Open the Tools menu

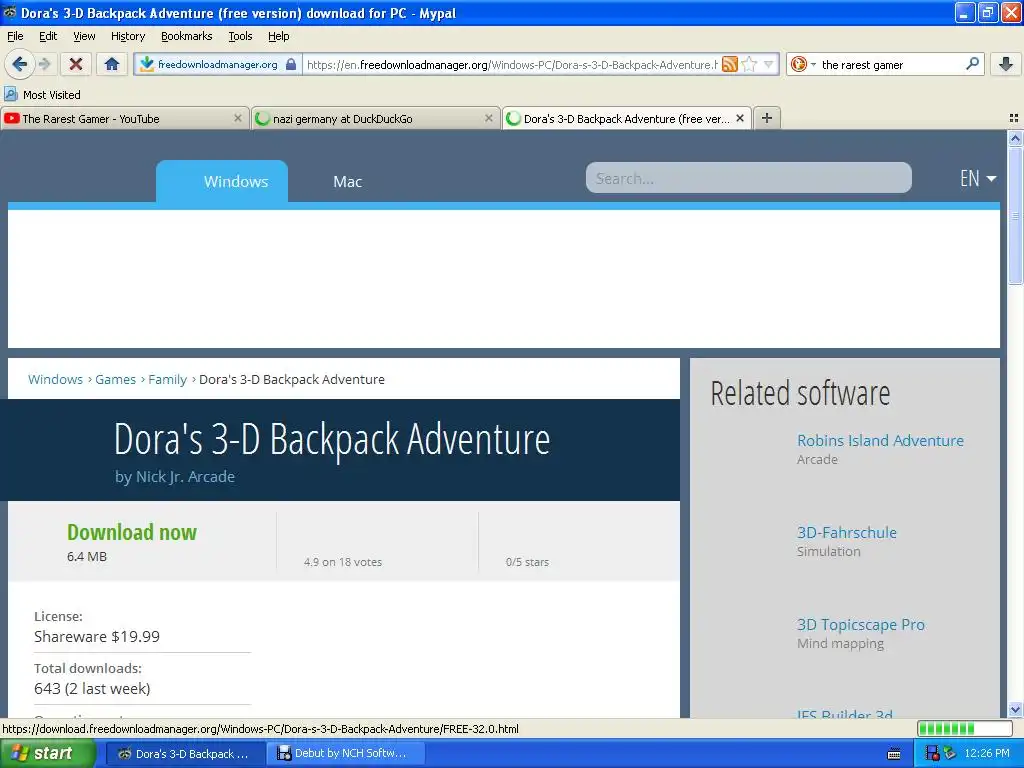240,36
